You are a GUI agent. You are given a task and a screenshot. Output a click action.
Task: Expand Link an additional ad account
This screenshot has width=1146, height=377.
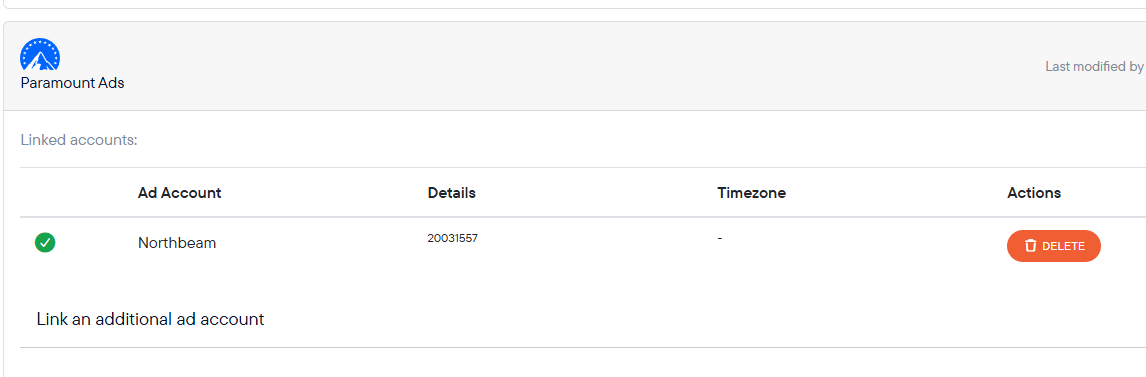pos(150,319)
